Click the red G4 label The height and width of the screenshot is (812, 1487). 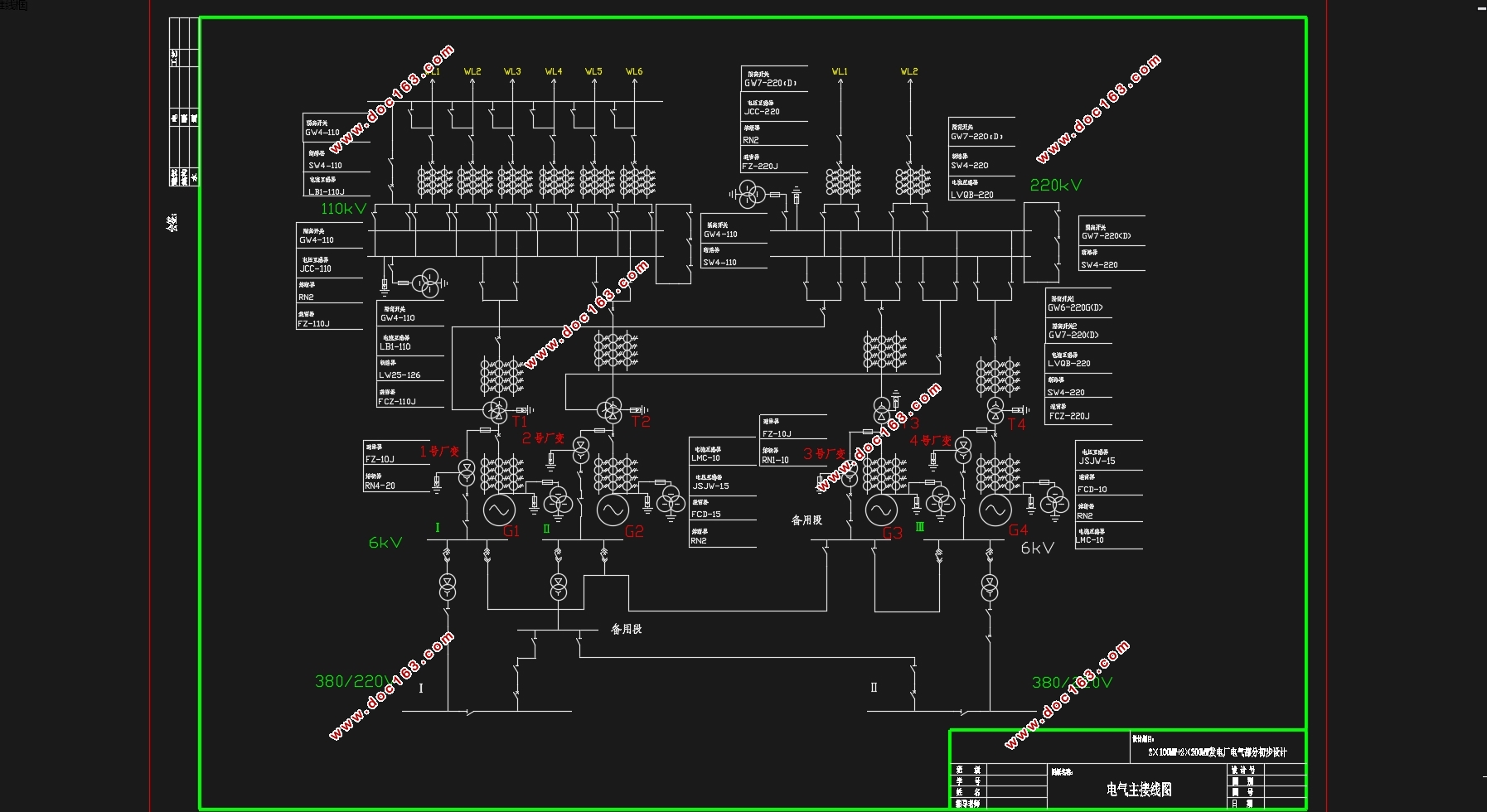1019,530
